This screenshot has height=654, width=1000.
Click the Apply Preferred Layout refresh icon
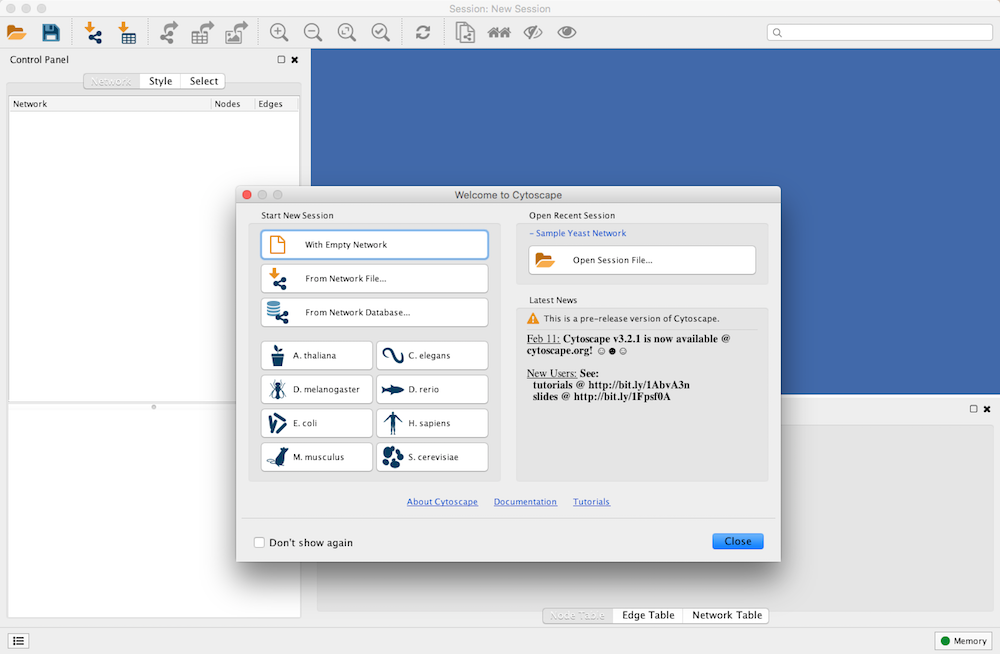coord(423,33)
